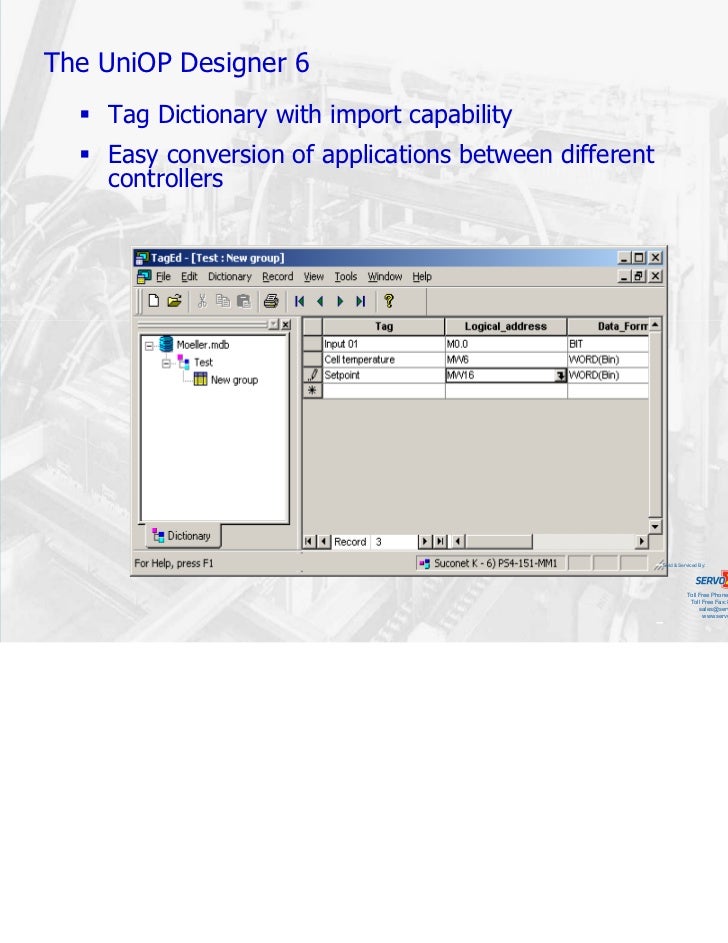Click the horizontal scrollbar right arrow

(641, 541)
